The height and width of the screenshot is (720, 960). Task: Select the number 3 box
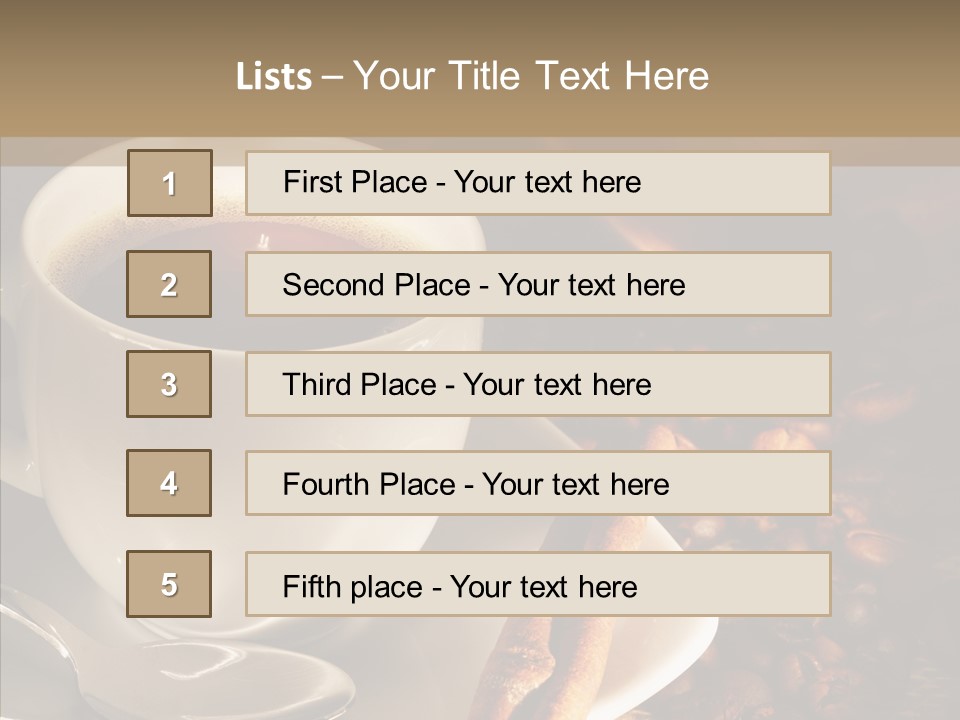tap(169, 384)
